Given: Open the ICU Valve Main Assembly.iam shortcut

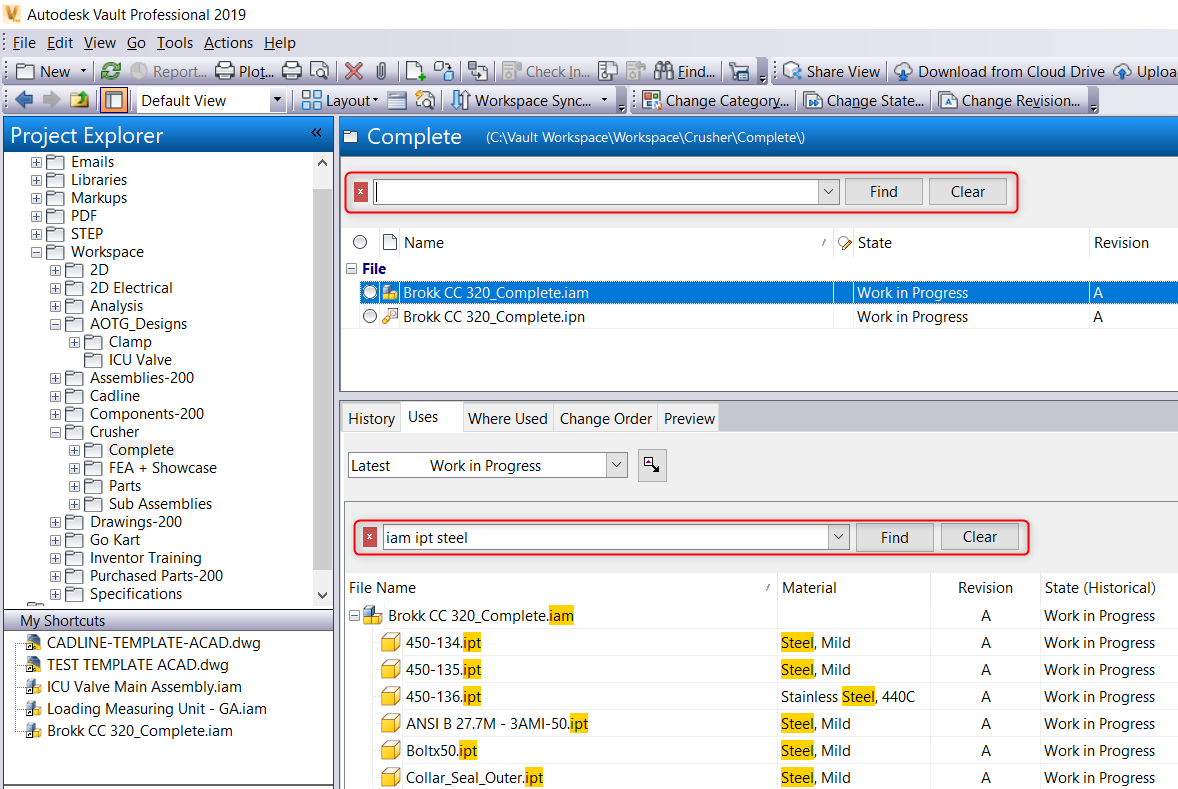Looking at the screenshot, I should (x=144, y=687).
